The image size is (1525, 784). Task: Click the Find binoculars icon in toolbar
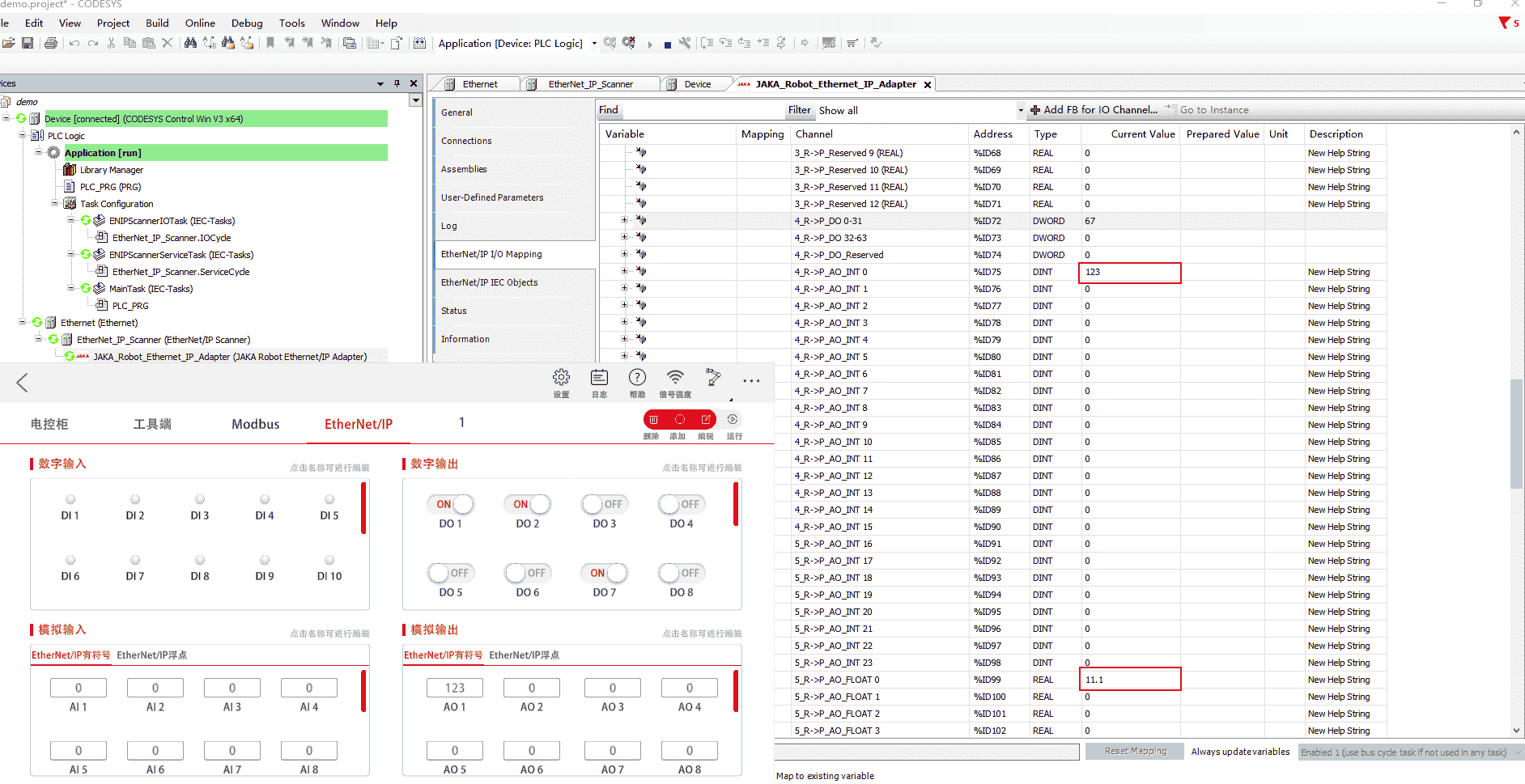(190, 44)
